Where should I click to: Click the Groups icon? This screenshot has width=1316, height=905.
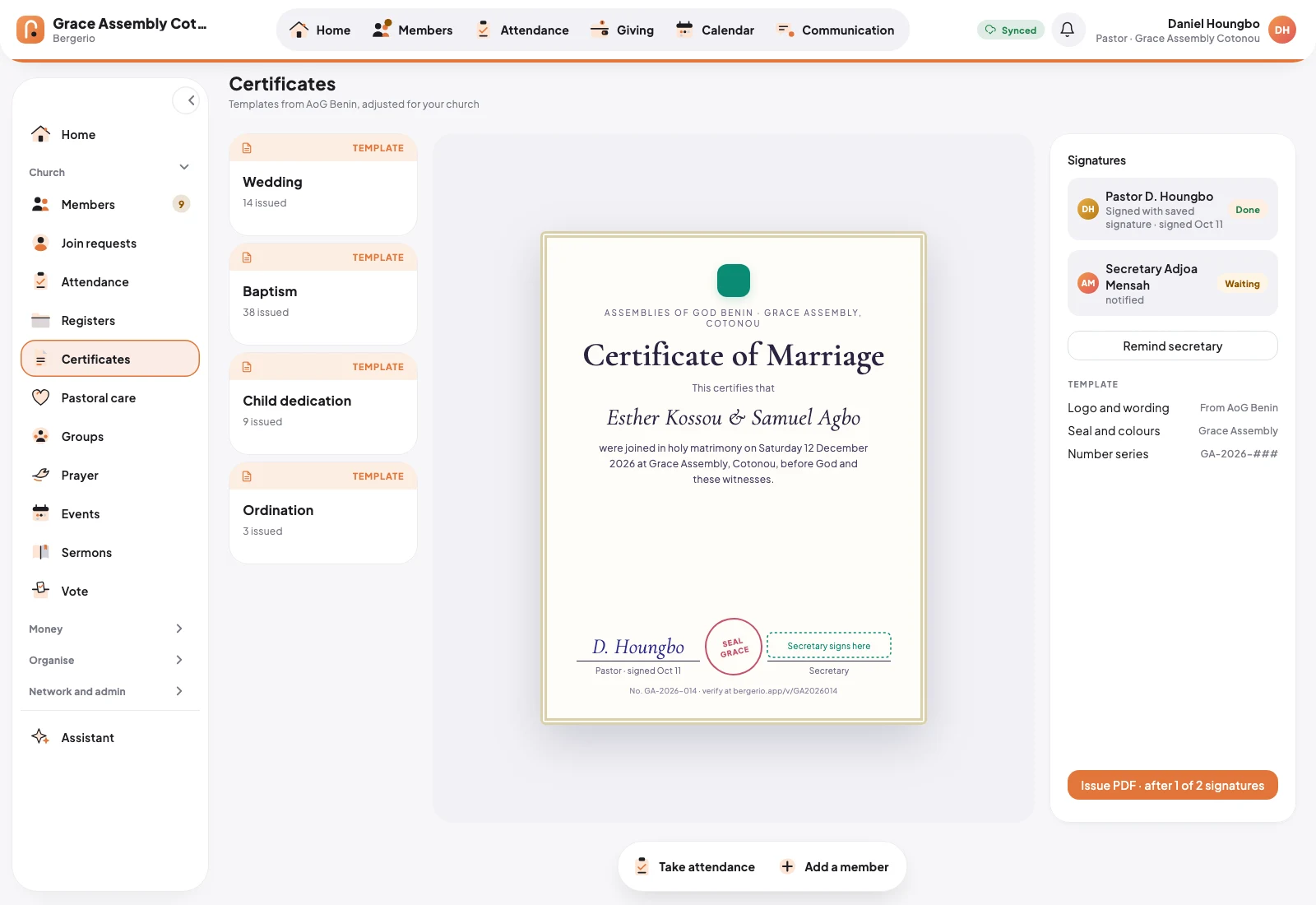click(40, 436)
